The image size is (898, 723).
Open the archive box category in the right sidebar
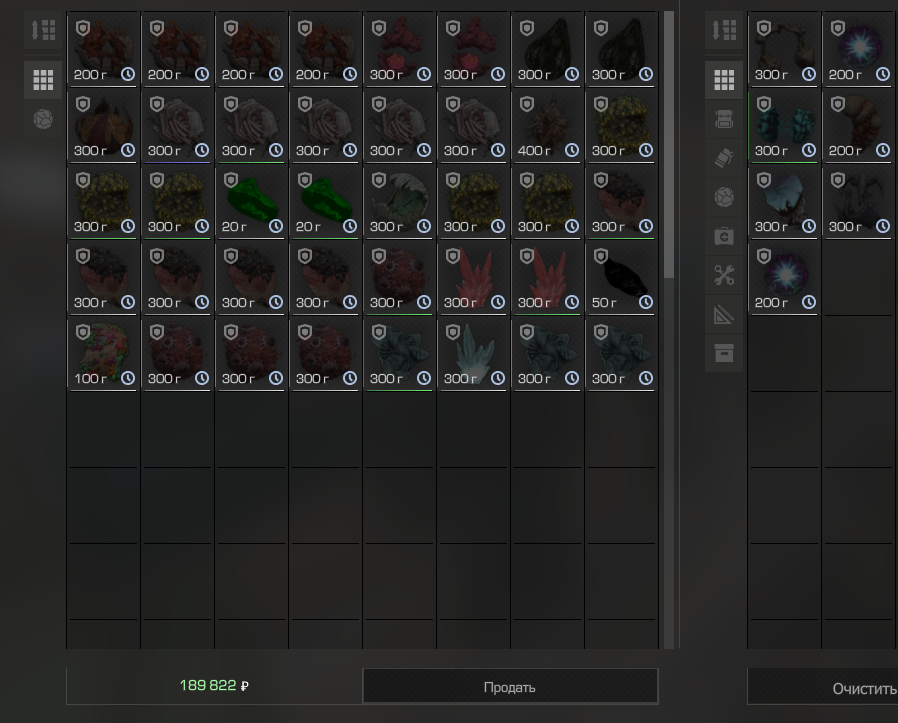pyautogui.click(x=724, y=353)
